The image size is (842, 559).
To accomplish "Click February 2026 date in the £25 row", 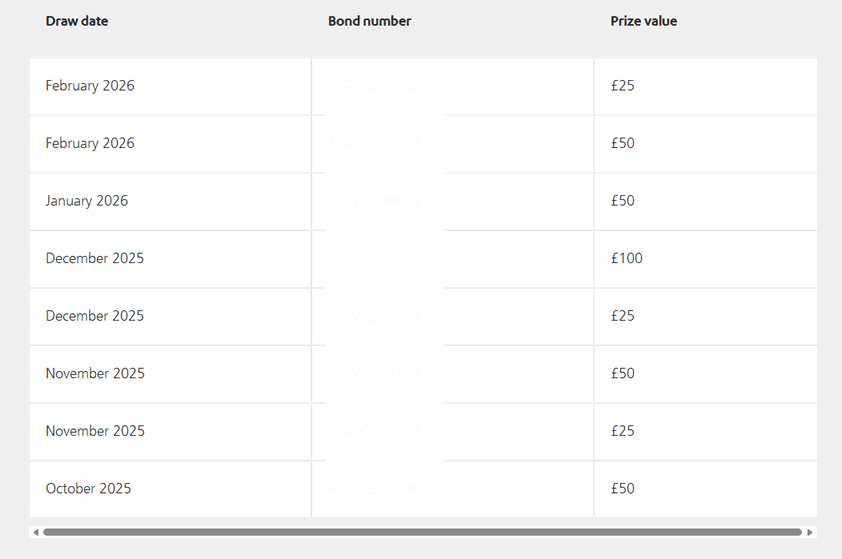I will 90,86.
